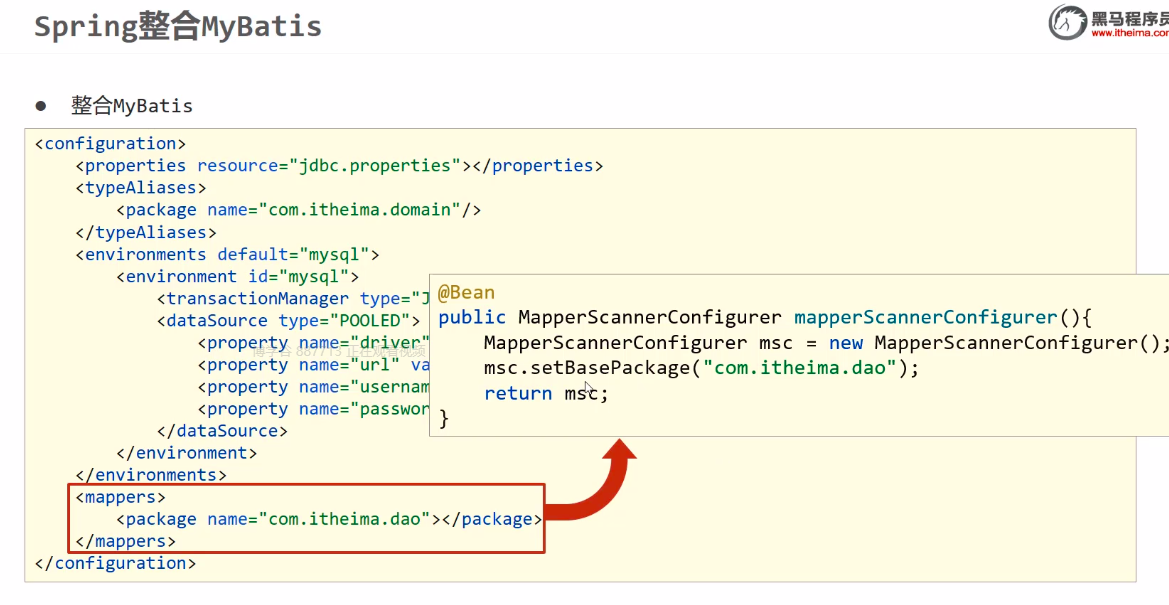Open the www.itheima.com link
The image size is (1169, 605).
tap(1129, 33)
